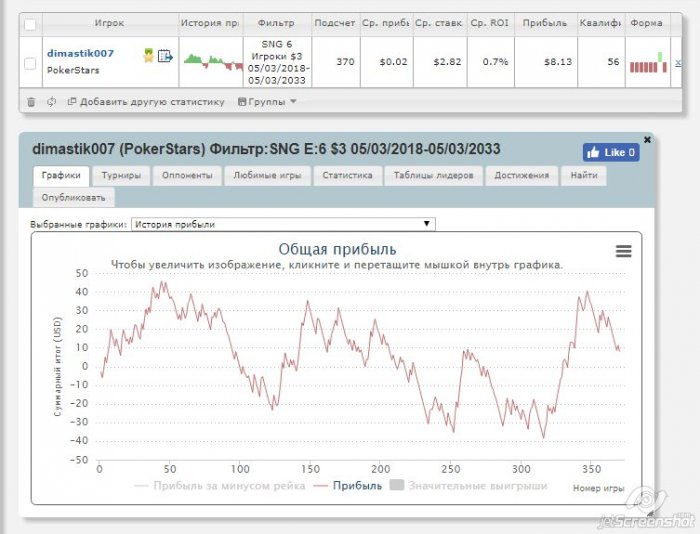Toggle the Прибыль series legend
The width and height of the screenshot is (700, 534).
pyautogui.click(x=348, y=486)
